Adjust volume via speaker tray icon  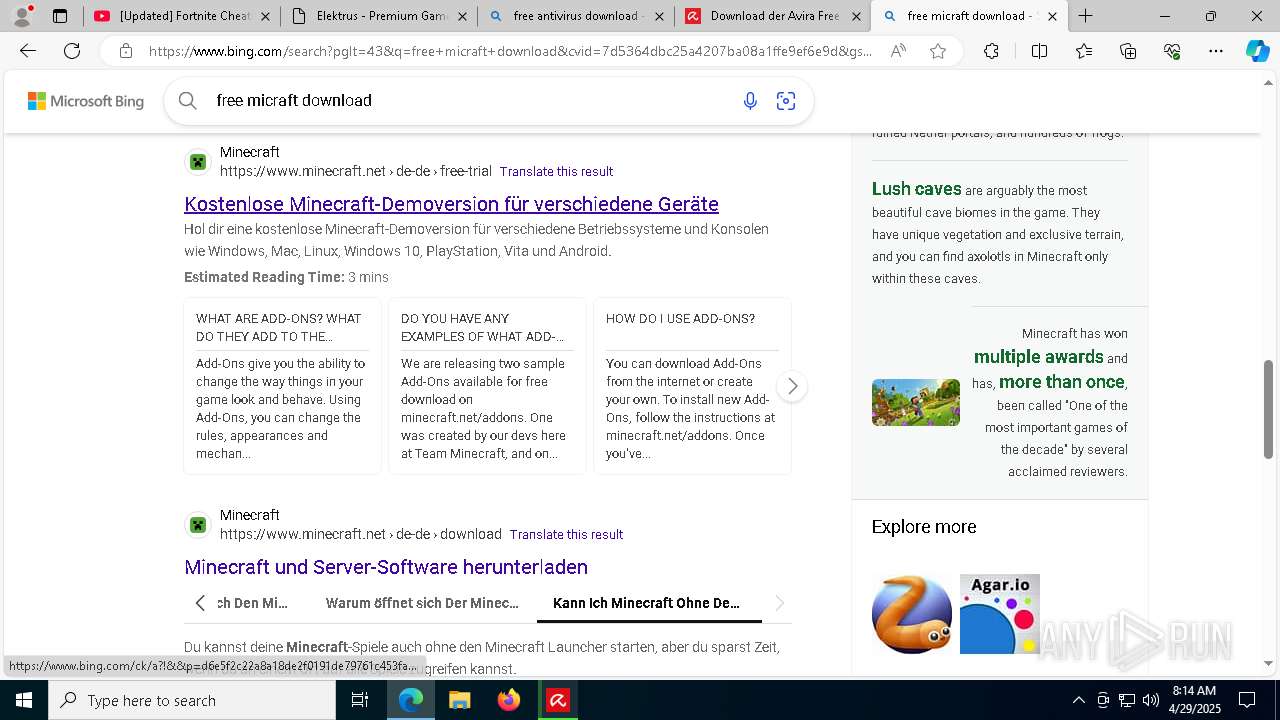pyautogui.click(x=1151, y=700)
